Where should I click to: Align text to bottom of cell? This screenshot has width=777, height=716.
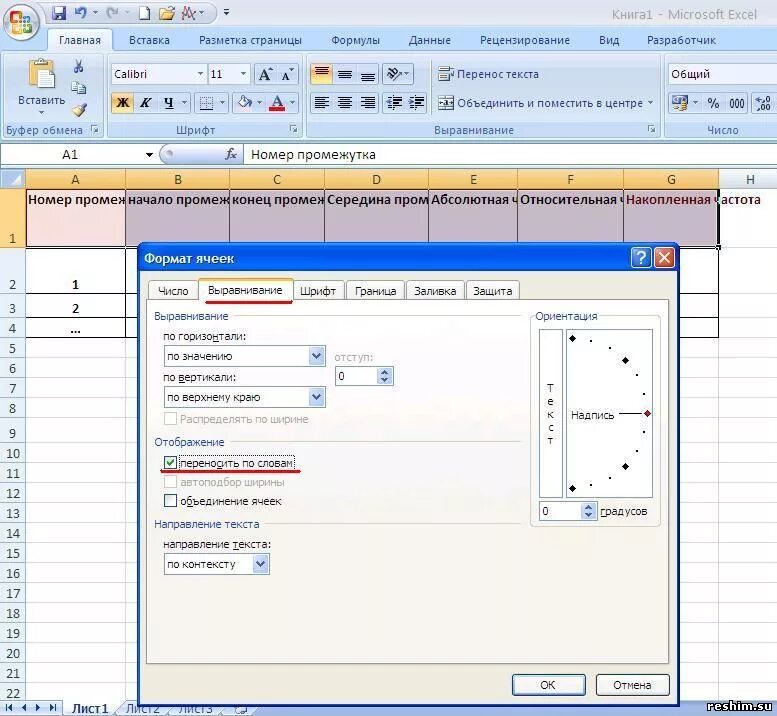(x=368, y=74)
